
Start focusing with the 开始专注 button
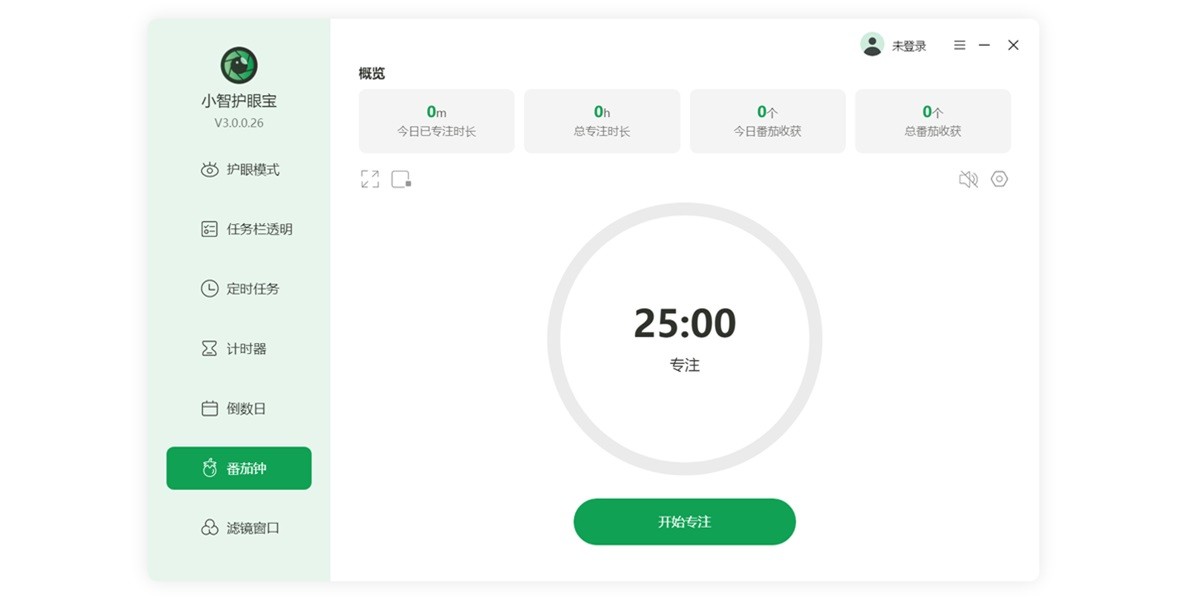pos(684,521)
